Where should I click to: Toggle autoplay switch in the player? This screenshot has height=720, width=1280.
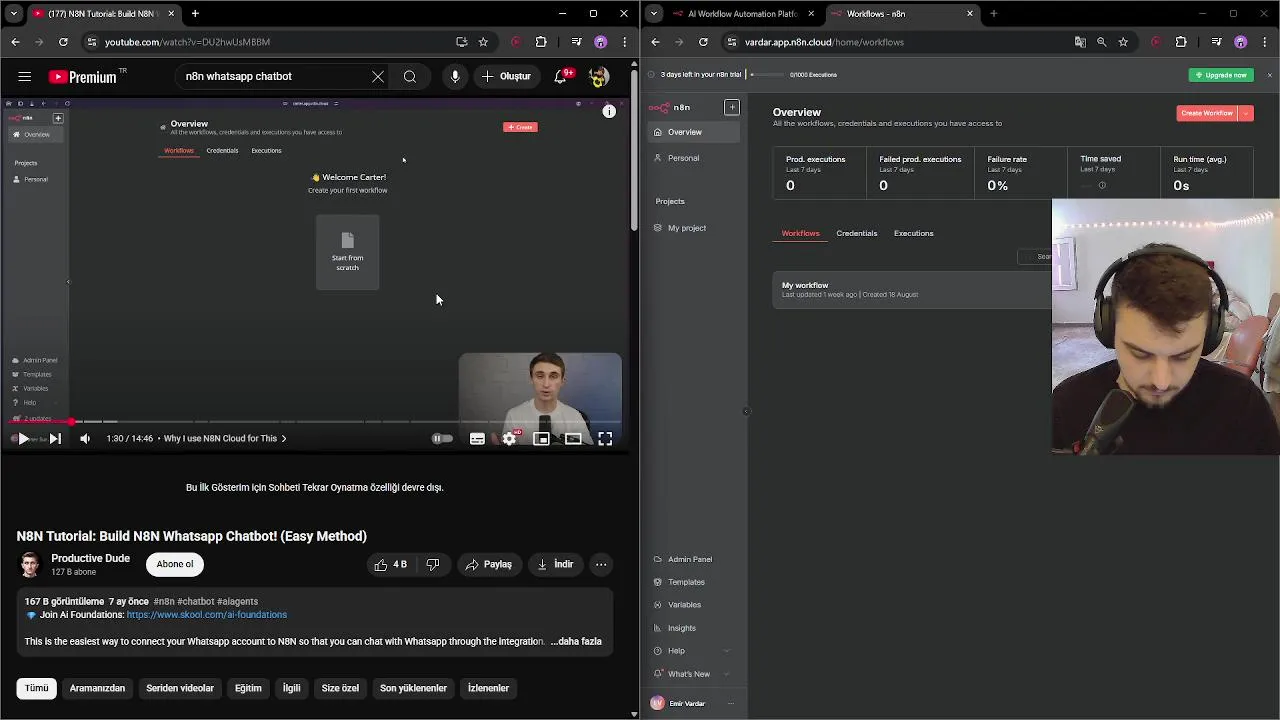tap(442, 438)
